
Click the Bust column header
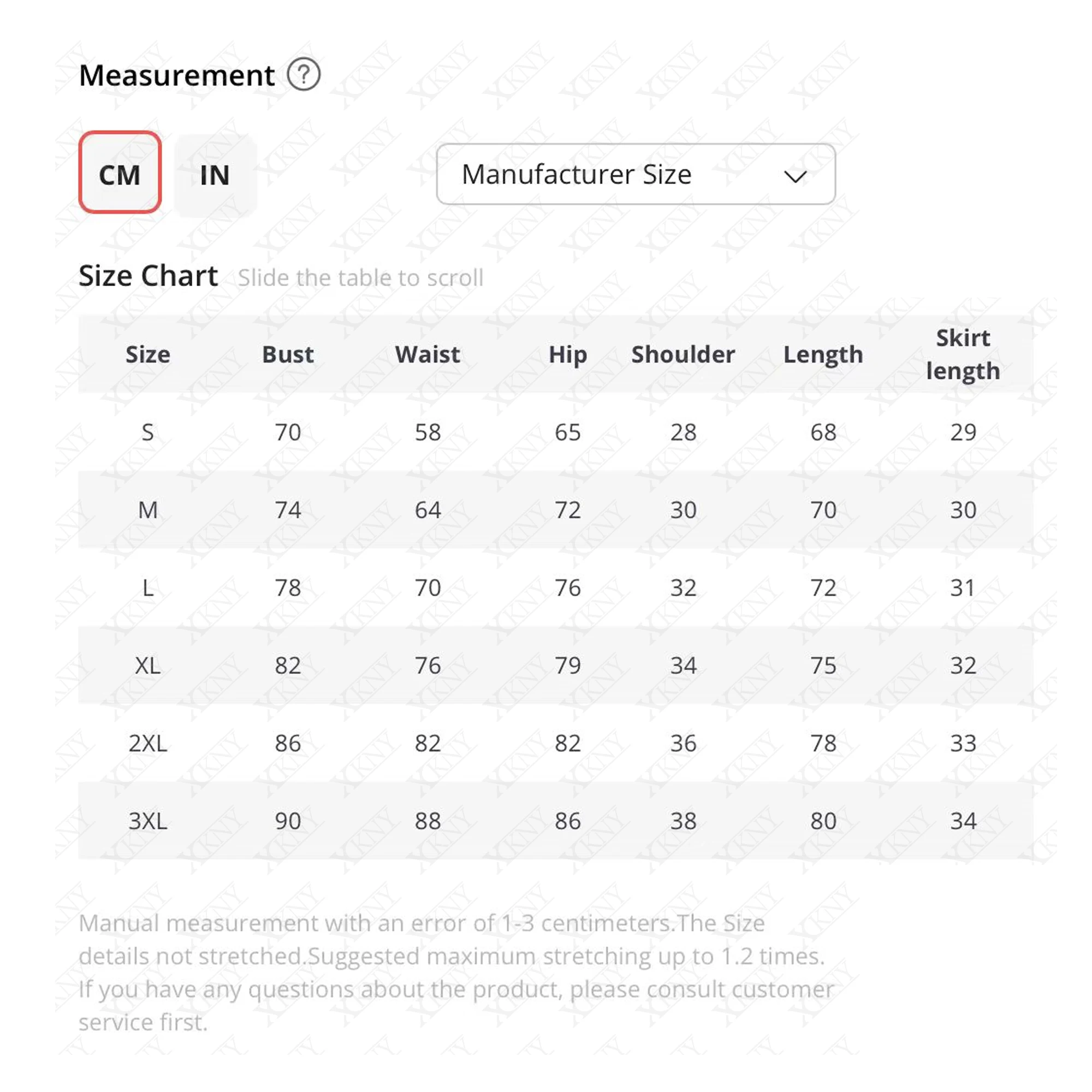click(x=288, y=354)
